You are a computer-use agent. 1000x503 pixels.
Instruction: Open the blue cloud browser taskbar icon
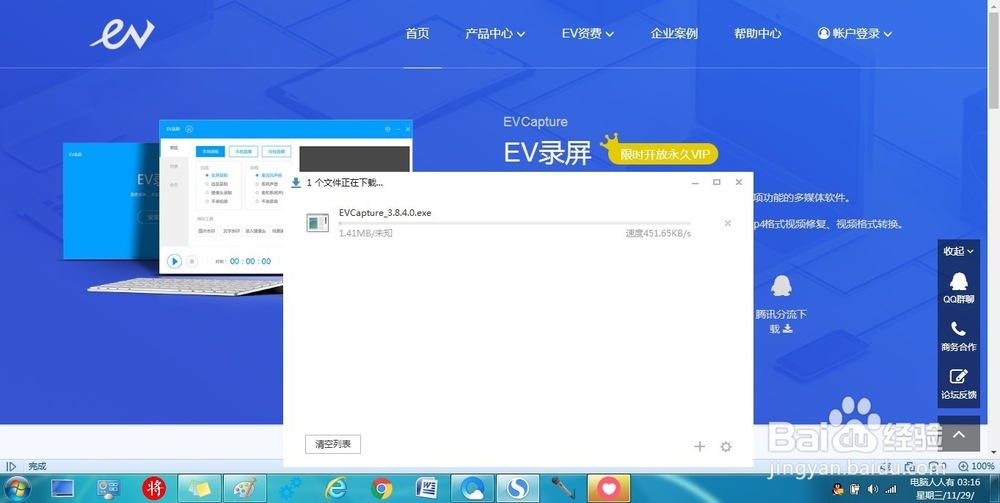472,489
